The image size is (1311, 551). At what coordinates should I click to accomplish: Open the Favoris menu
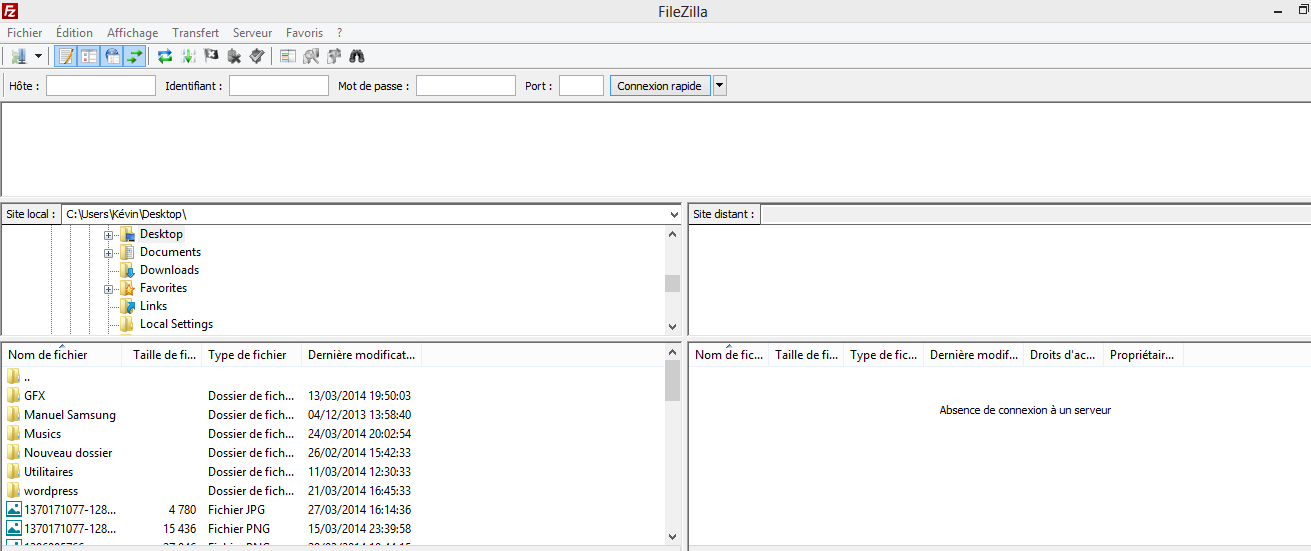[304, 33]
